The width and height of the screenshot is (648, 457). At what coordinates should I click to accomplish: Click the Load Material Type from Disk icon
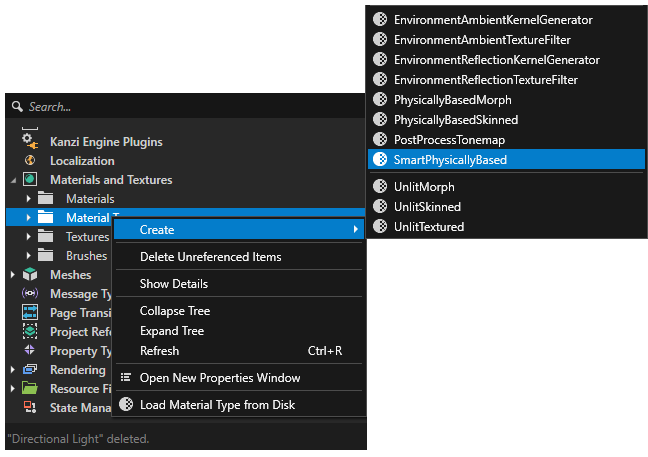click(126, 405)
